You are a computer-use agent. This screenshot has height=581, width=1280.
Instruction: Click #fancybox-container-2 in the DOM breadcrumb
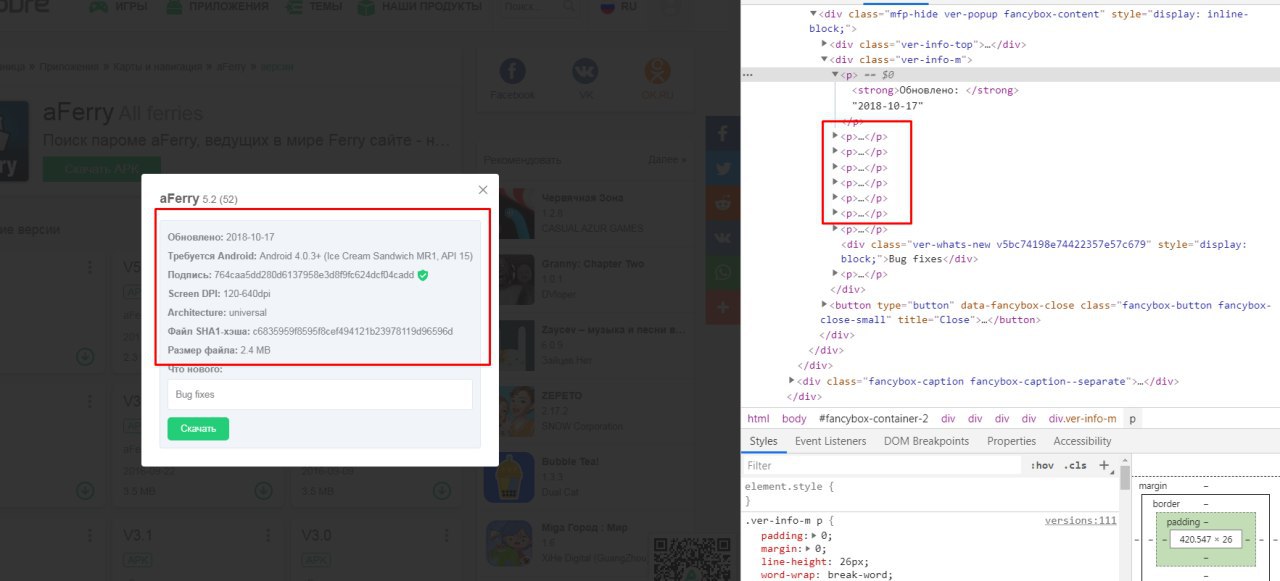pyautogui.click(x=873, y=419)
